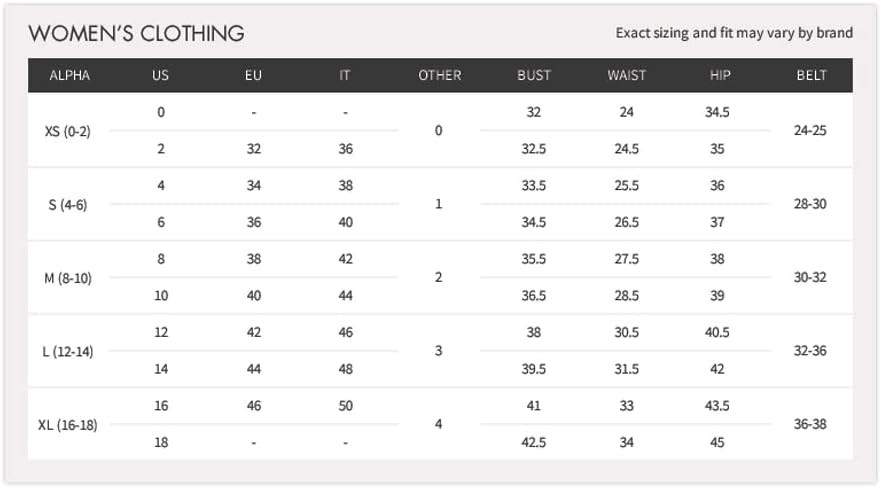881x488 pixels.
Task: Select the 36-38 belt size cell
Action: click(810, 425)
